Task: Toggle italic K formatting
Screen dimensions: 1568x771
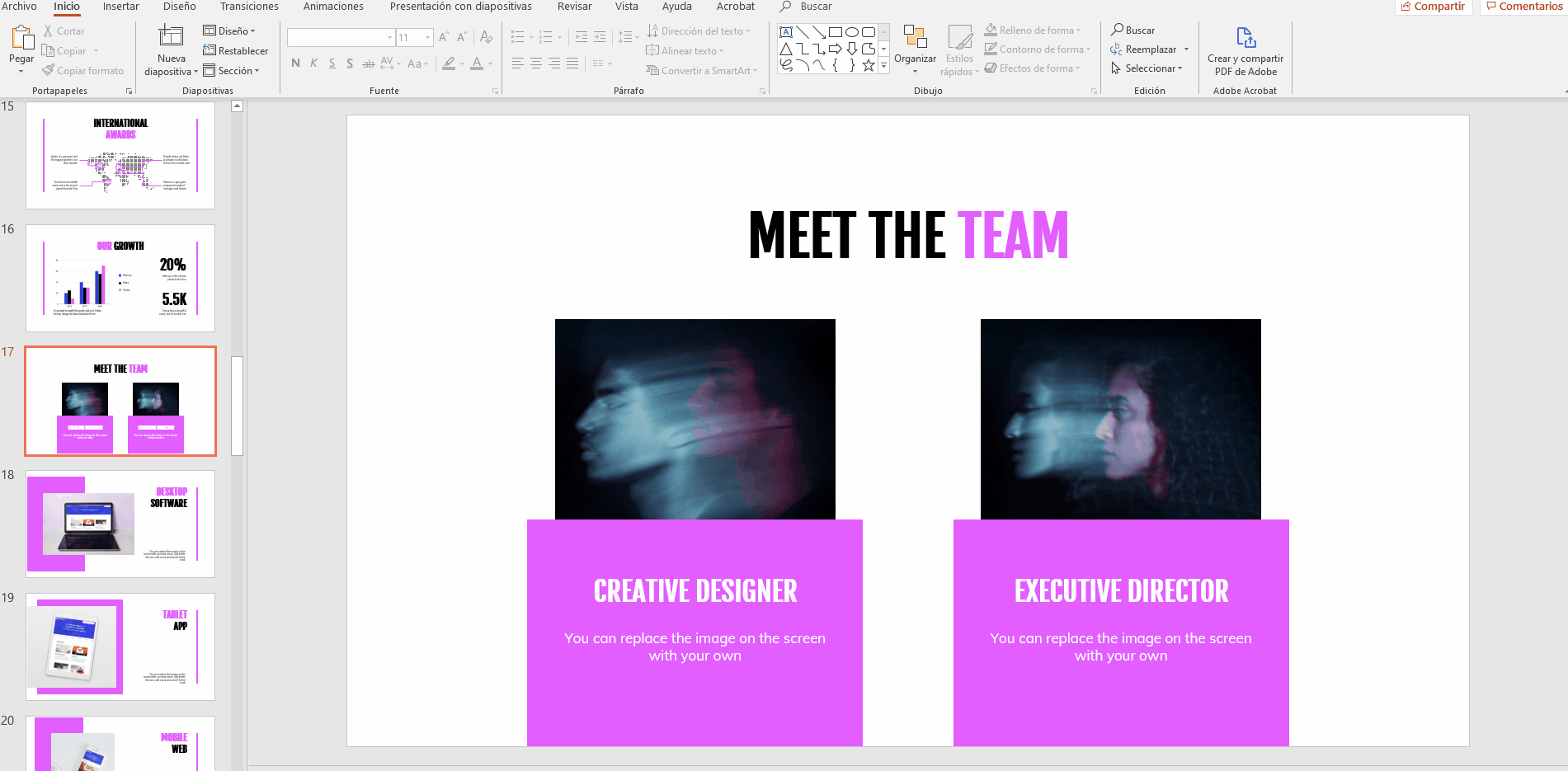Action: click(313, 63)
